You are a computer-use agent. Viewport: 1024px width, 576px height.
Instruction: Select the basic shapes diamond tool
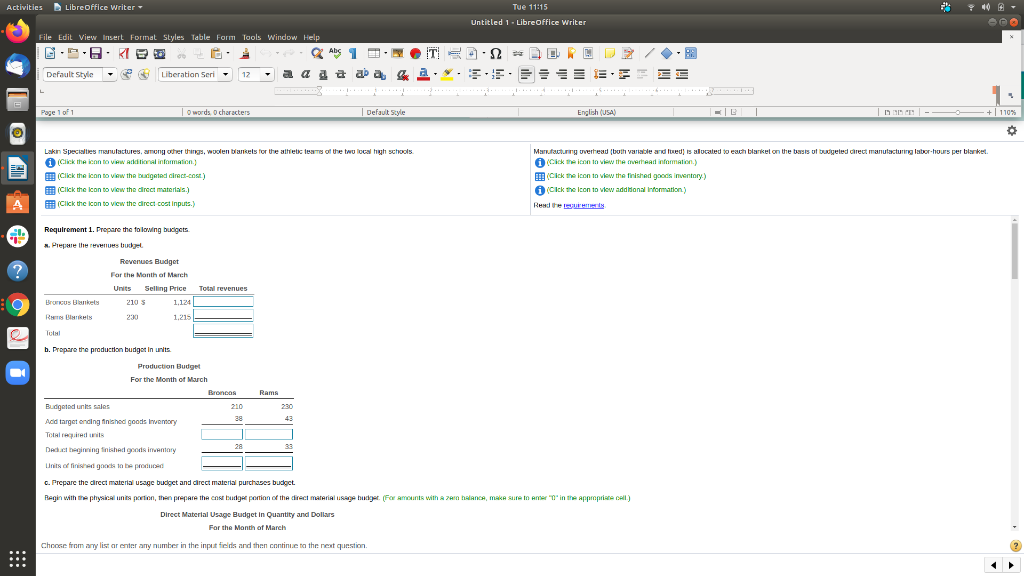pyautogui.click(x=666, y=54)
